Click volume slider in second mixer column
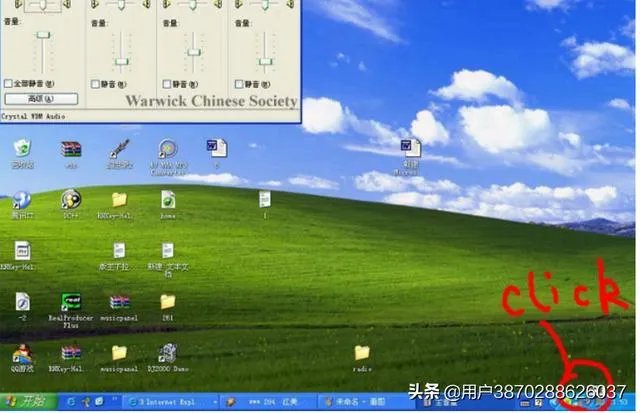Image resolution: width=640 pixels, height=413 pixels. tap(122, 62)
